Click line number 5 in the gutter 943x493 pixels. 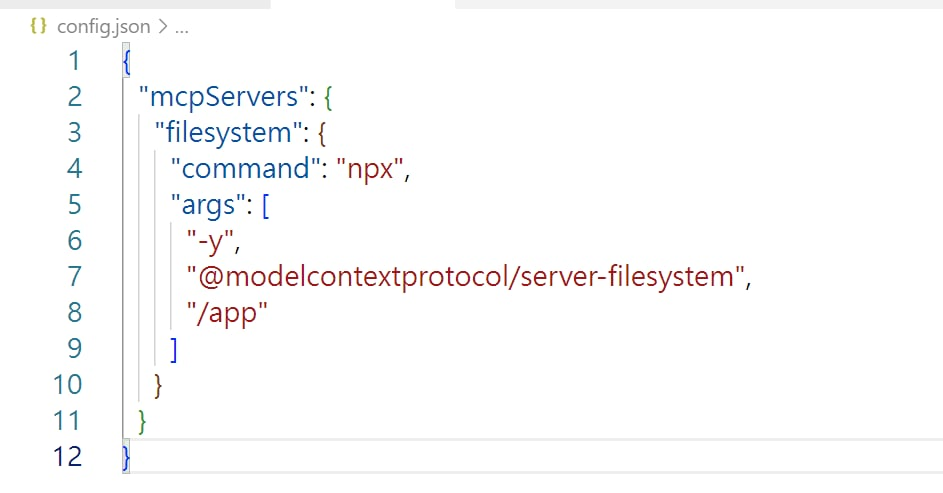pos(72,205)
